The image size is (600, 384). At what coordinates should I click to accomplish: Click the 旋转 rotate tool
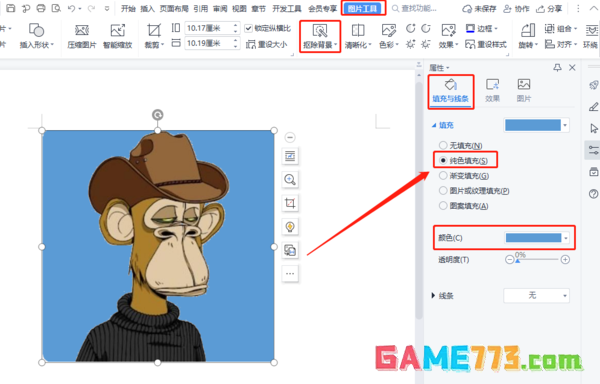pyautogui.click(x=528, y=36)
